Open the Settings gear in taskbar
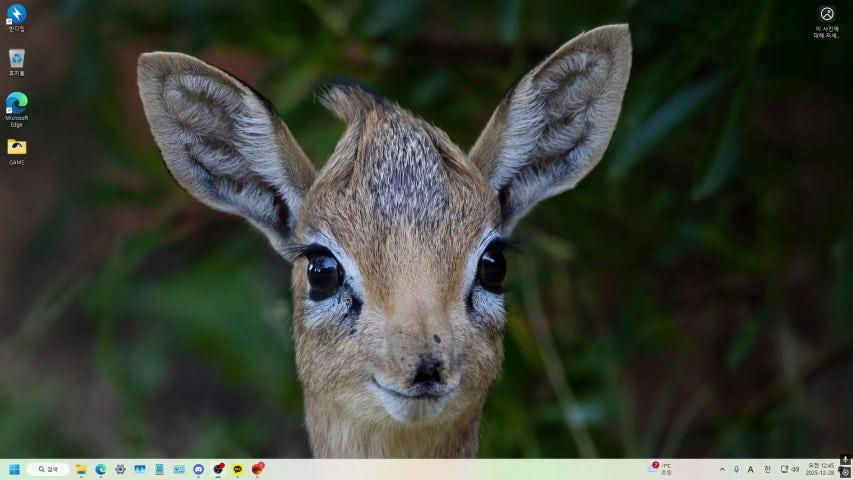This screenshot has height=480, width=853. [x=120, y=469]
